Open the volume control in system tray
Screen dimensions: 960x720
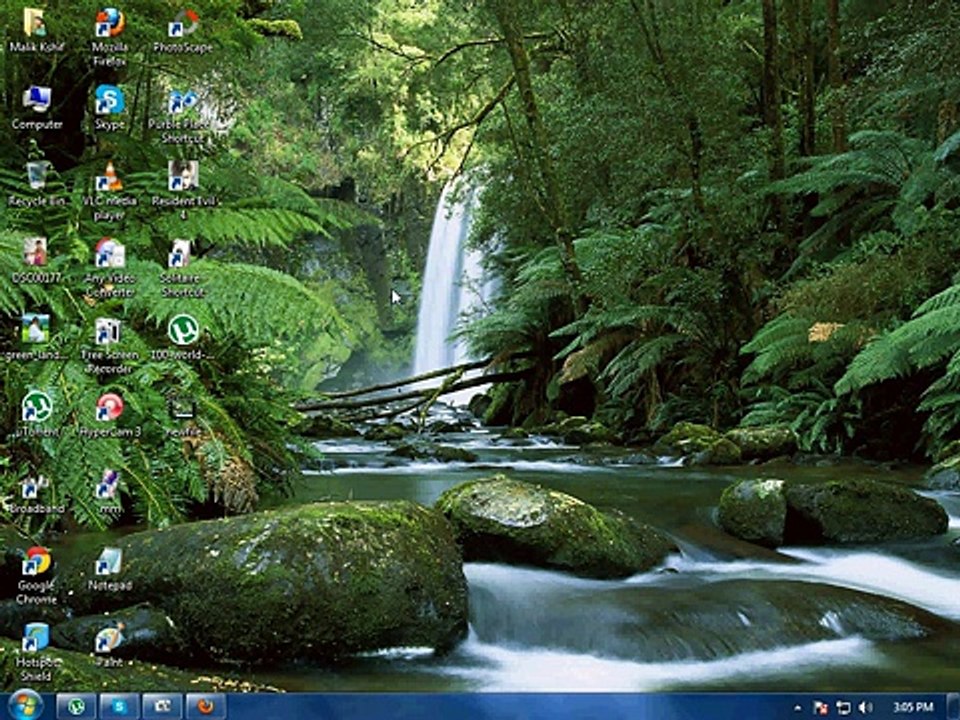click(x=865, y=707)
